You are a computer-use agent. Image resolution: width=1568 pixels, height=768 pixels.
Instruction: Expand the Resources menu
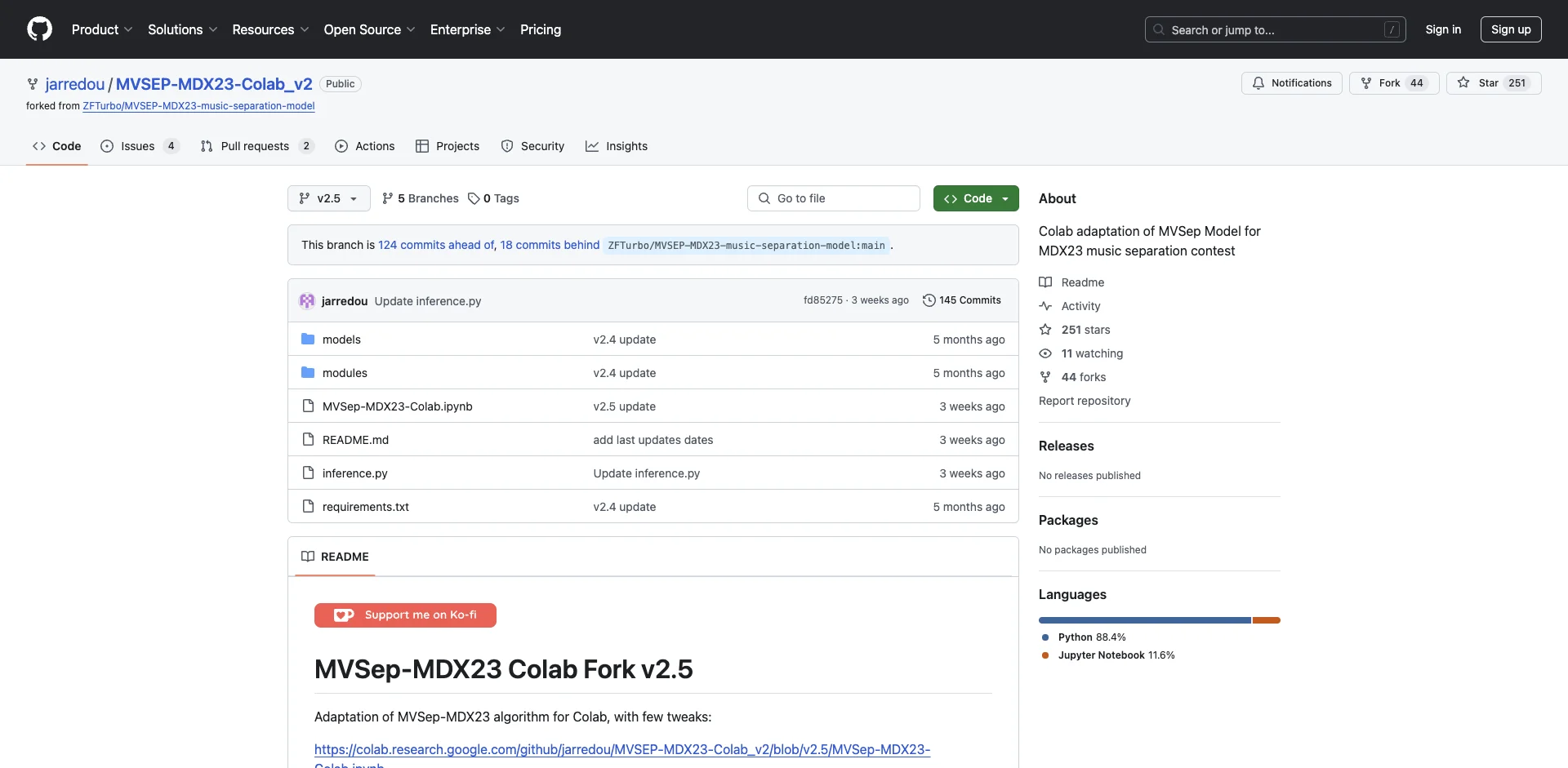(x=270, y=29)
